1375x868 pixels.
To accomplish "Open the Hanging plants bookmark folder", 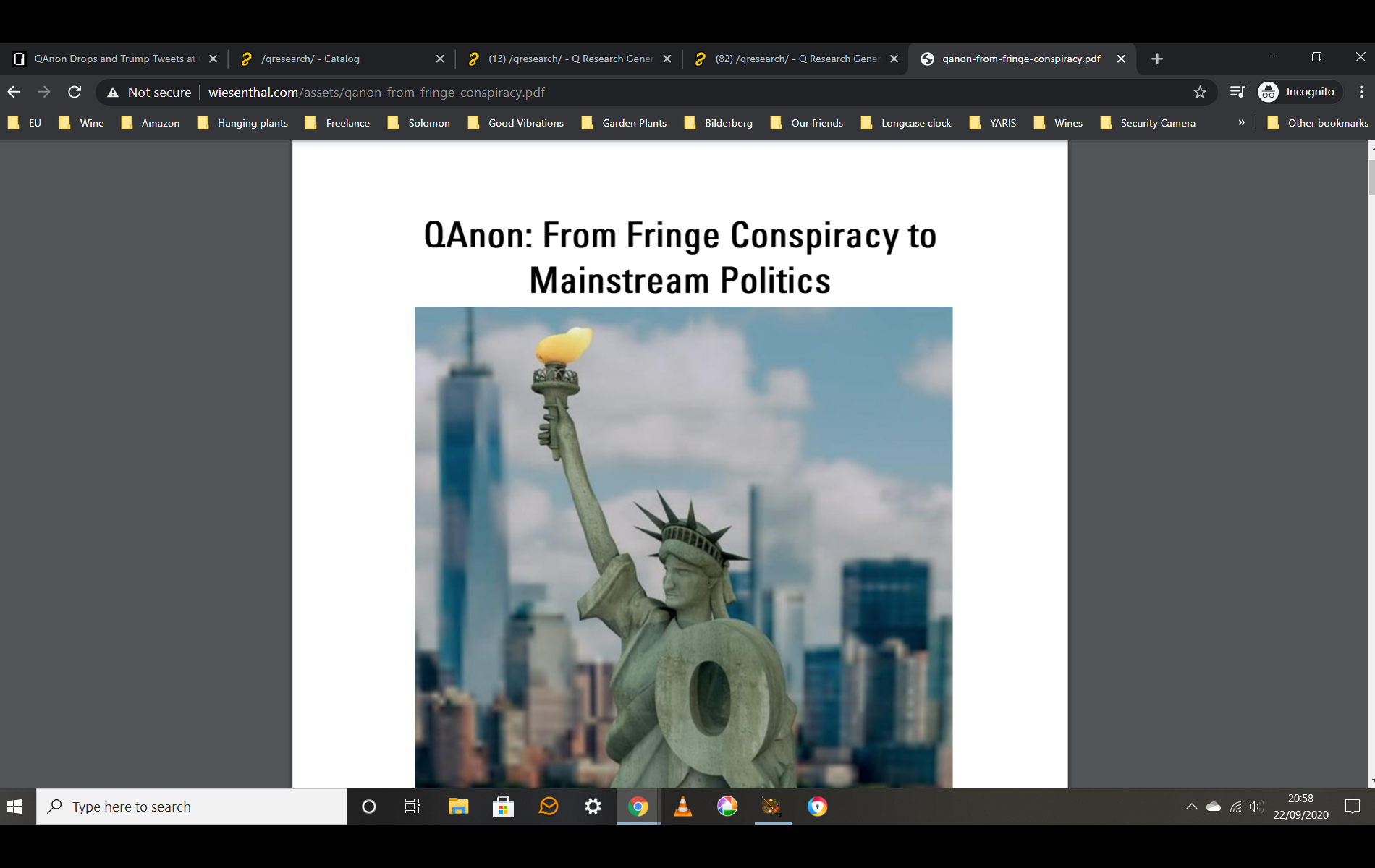I will pyautogui.click(x=242, y=123).
